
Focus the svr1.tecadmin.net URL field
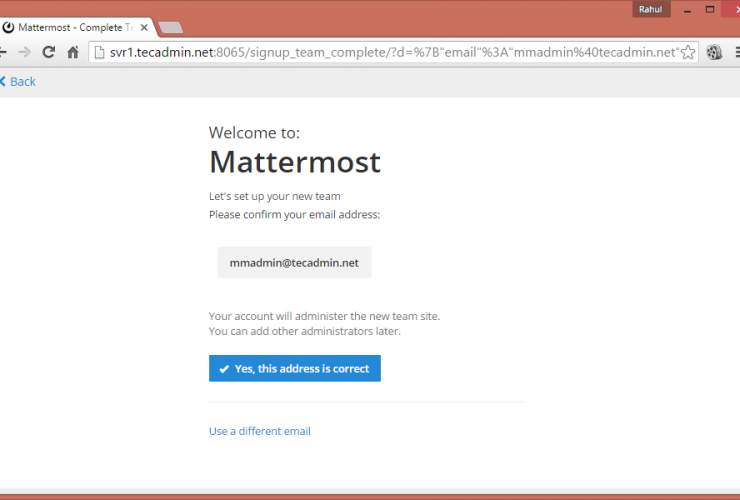tap(390, 52)
